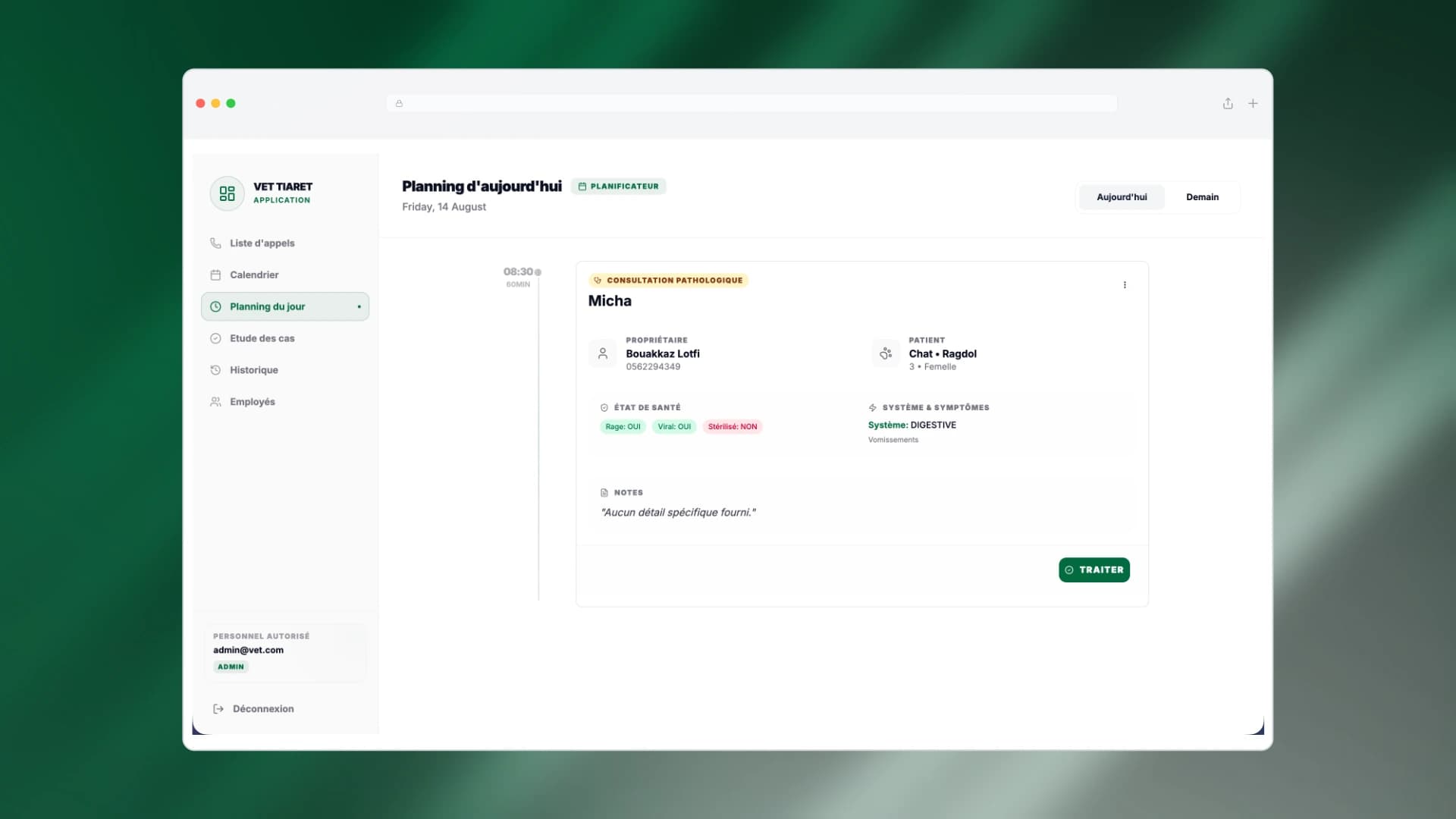Click the browser address bar
The image size is (1456, 819).
(752, 104)
